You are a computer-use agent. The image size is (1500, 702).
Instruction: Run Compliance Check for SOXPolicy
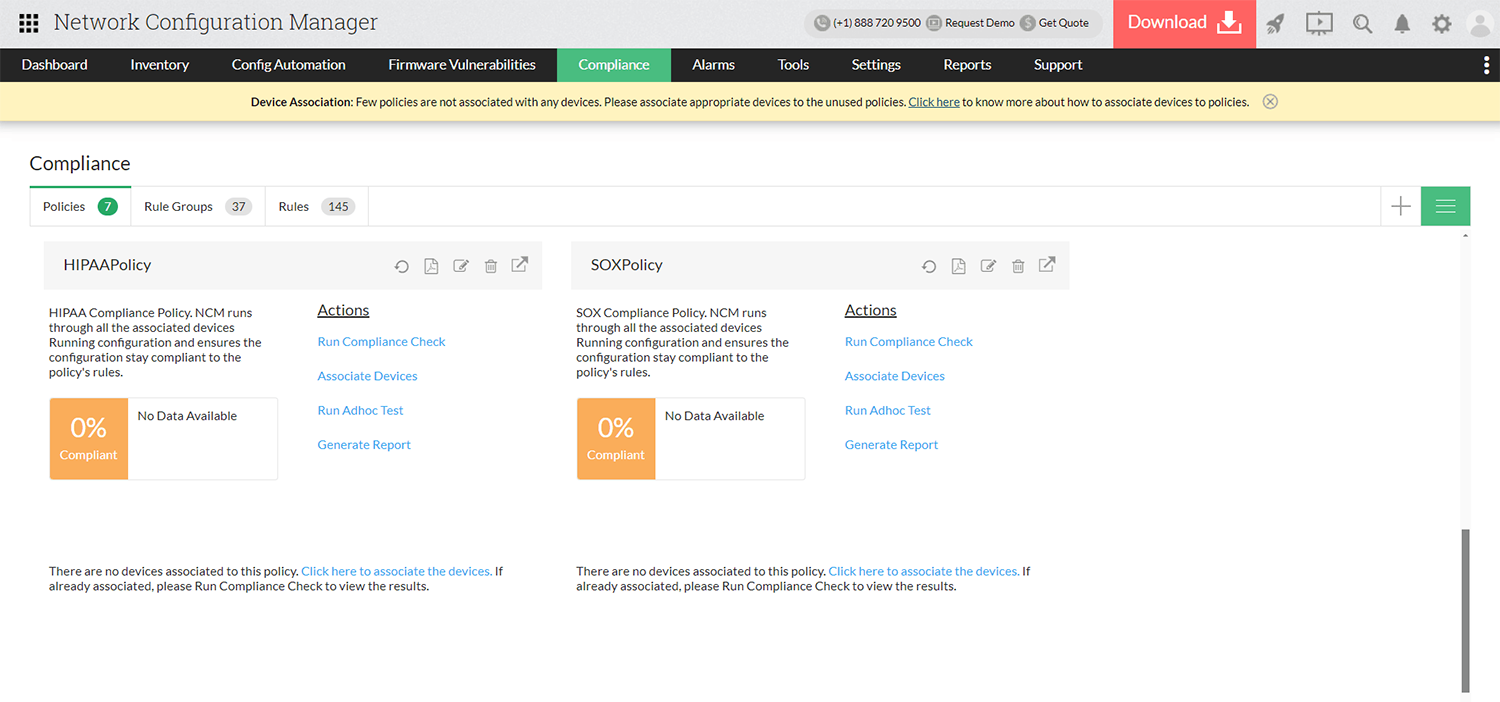tap(908, 341)
